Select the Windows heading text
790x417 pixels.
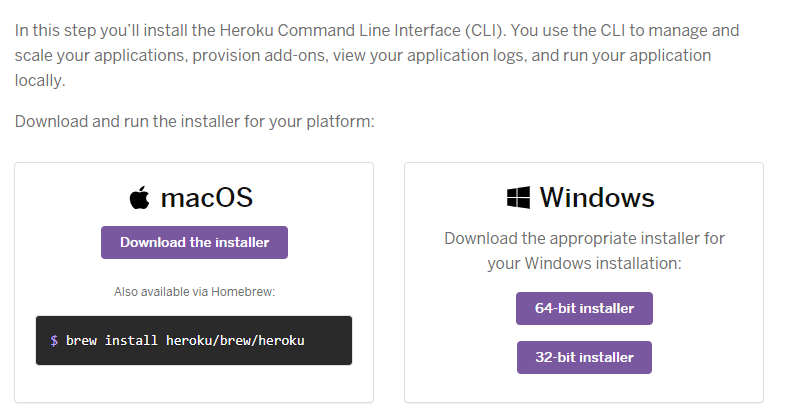point(597,197)
